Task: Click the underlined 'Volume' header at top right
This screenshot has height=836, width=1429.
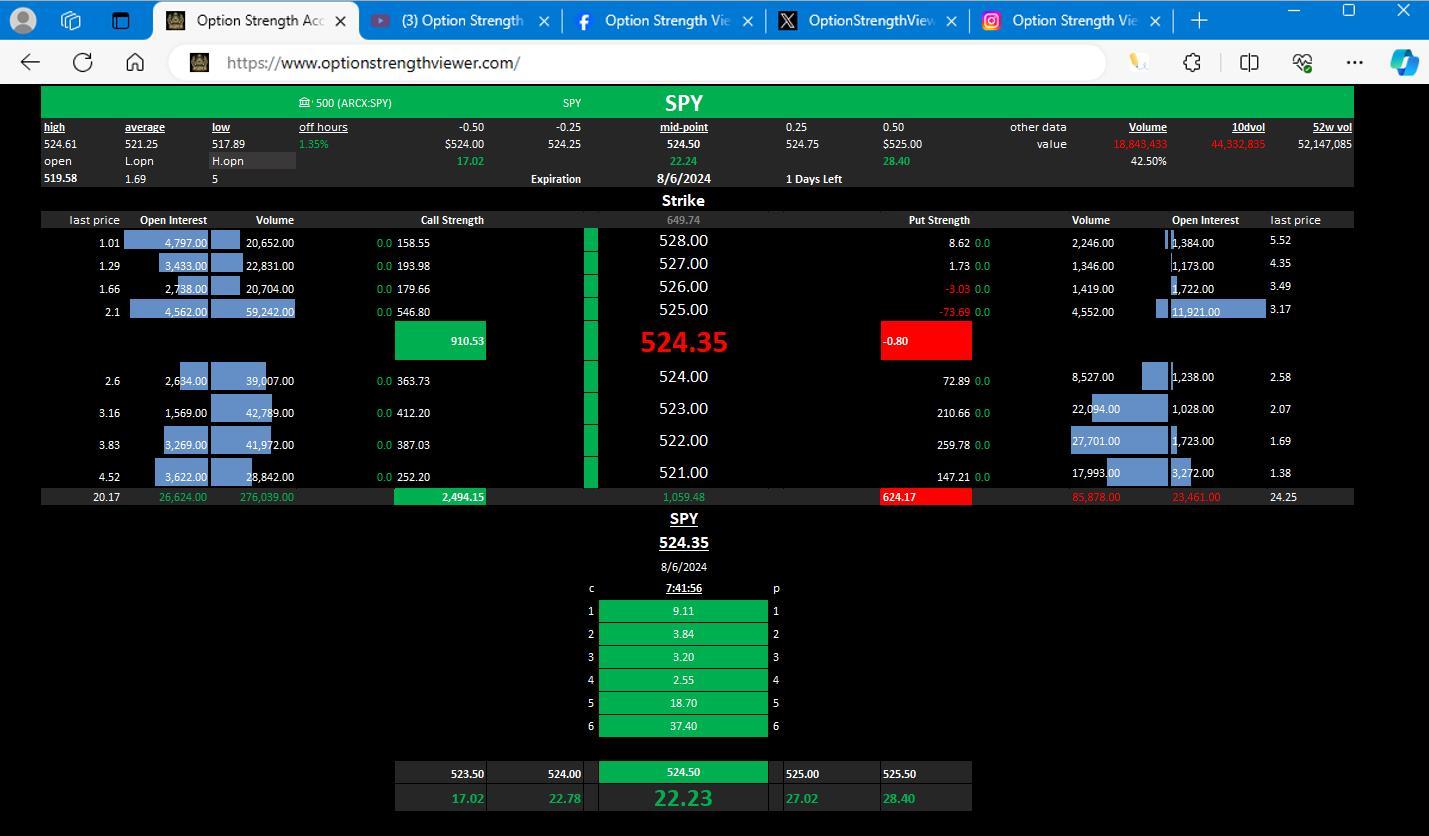Action: point(1148,127)
